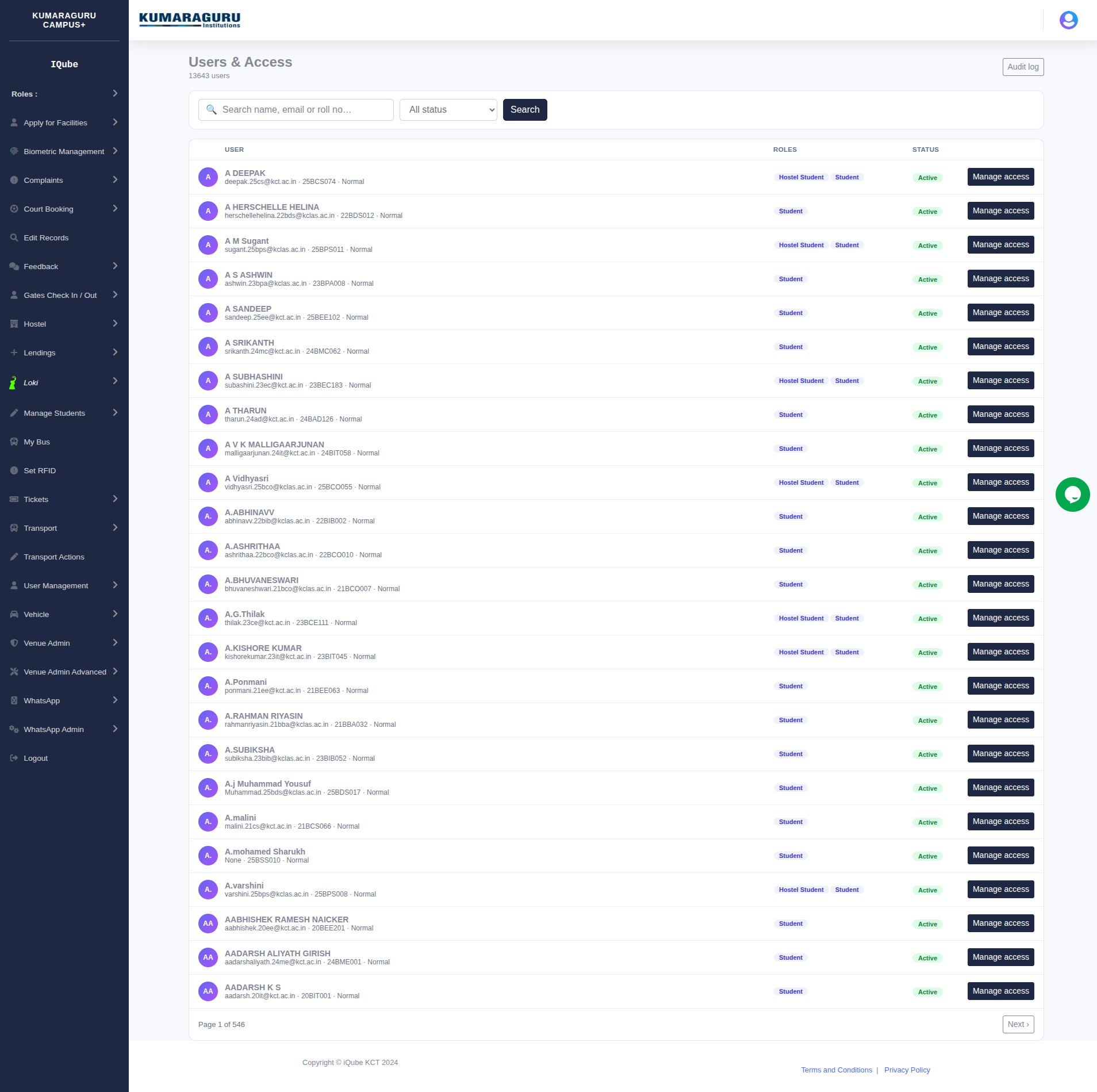
Task: Click the Student badge for A THARUN
Action: [791, 415]
